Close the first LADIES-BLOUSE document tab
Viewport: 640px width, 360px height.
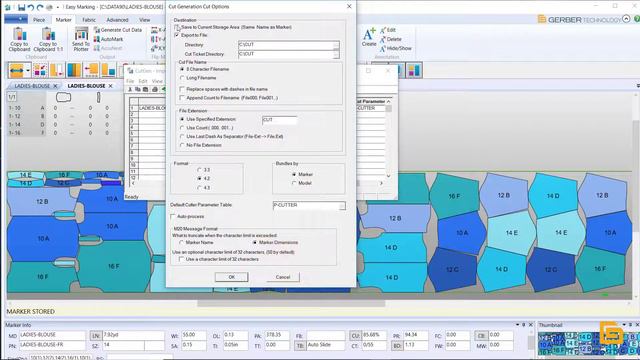56,86
